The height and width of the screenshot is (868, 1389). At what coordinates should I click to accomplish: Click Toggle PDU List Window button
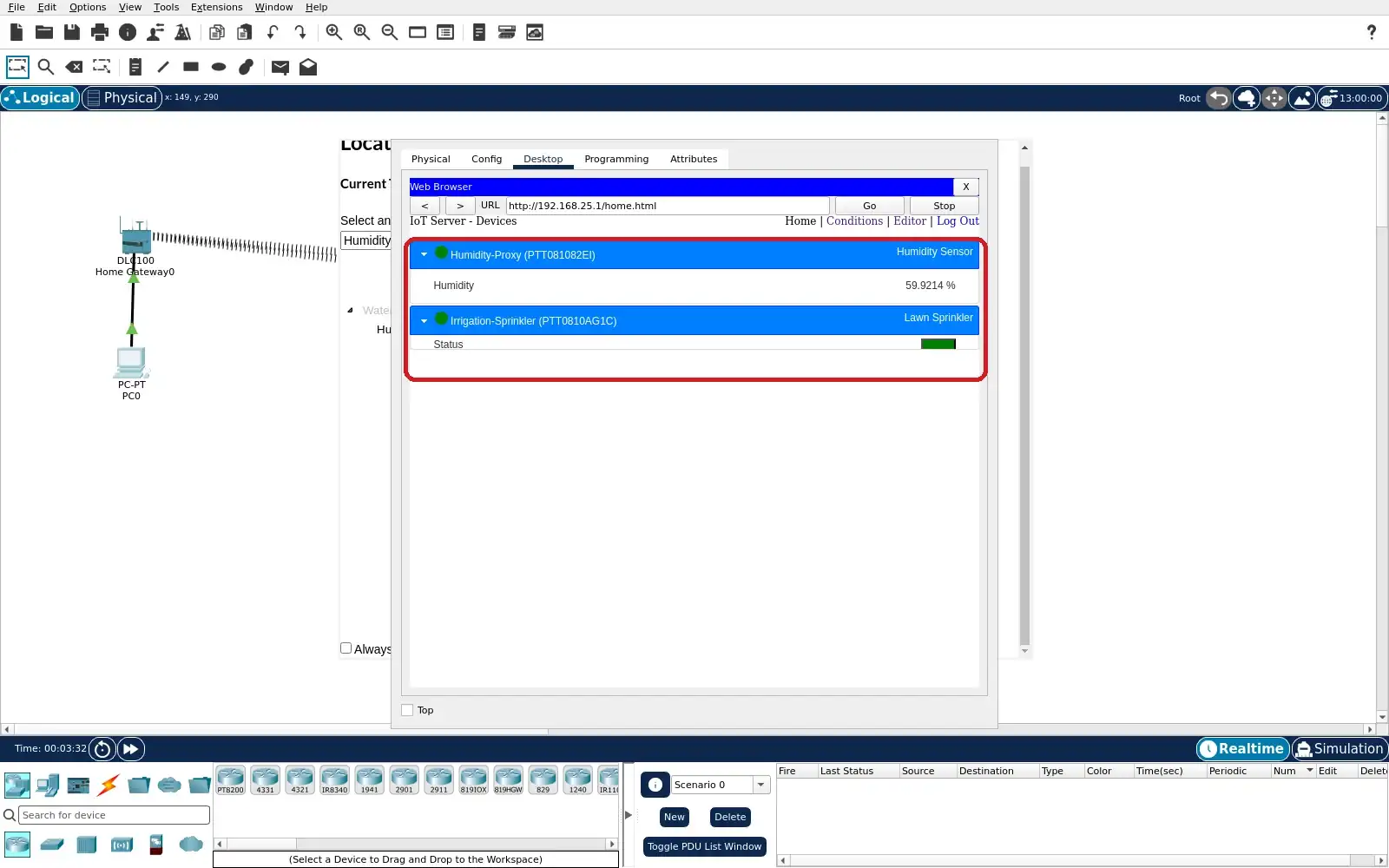(704, 846)
